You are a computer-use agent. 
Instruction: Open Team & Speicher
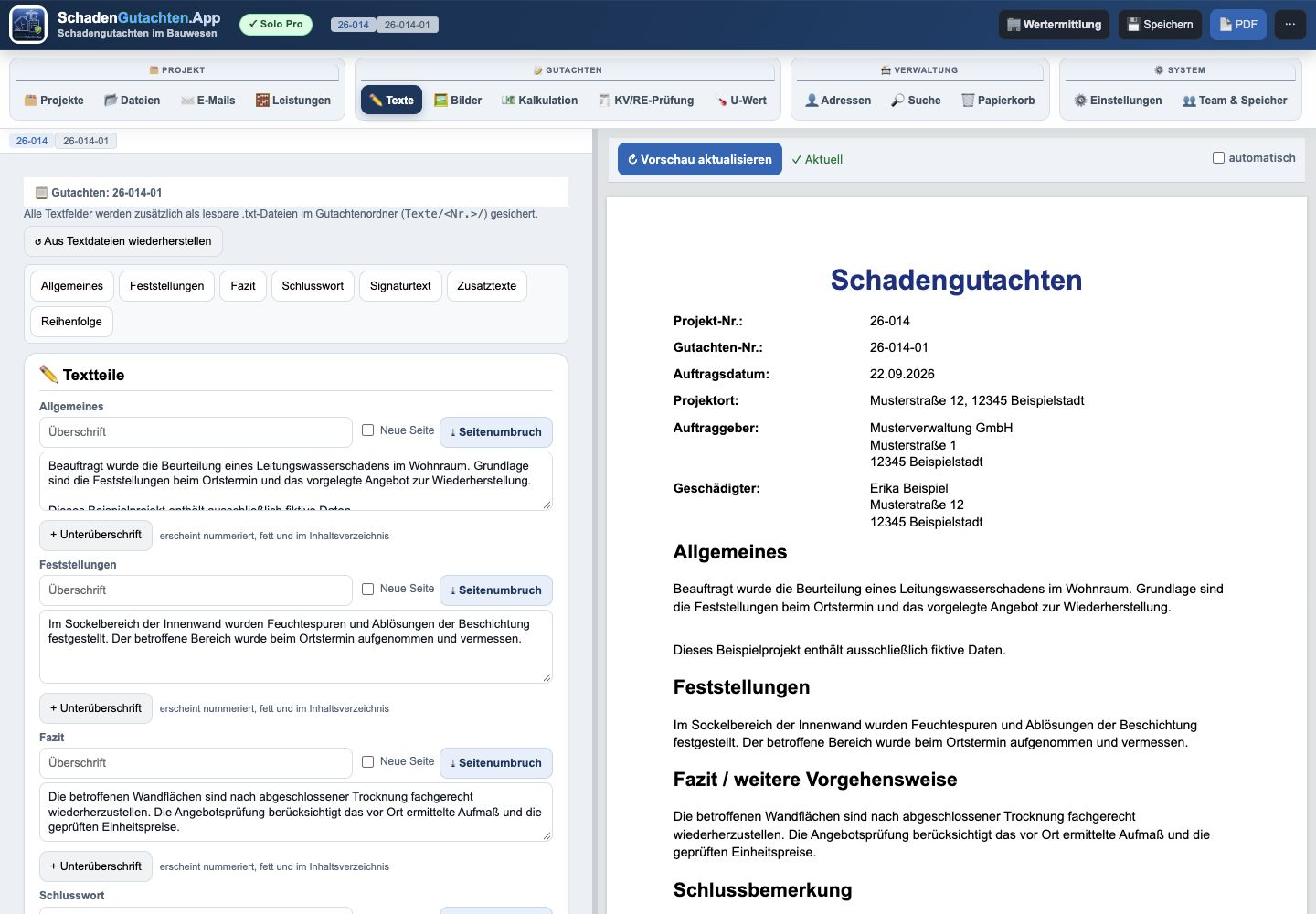point(1235,101)
